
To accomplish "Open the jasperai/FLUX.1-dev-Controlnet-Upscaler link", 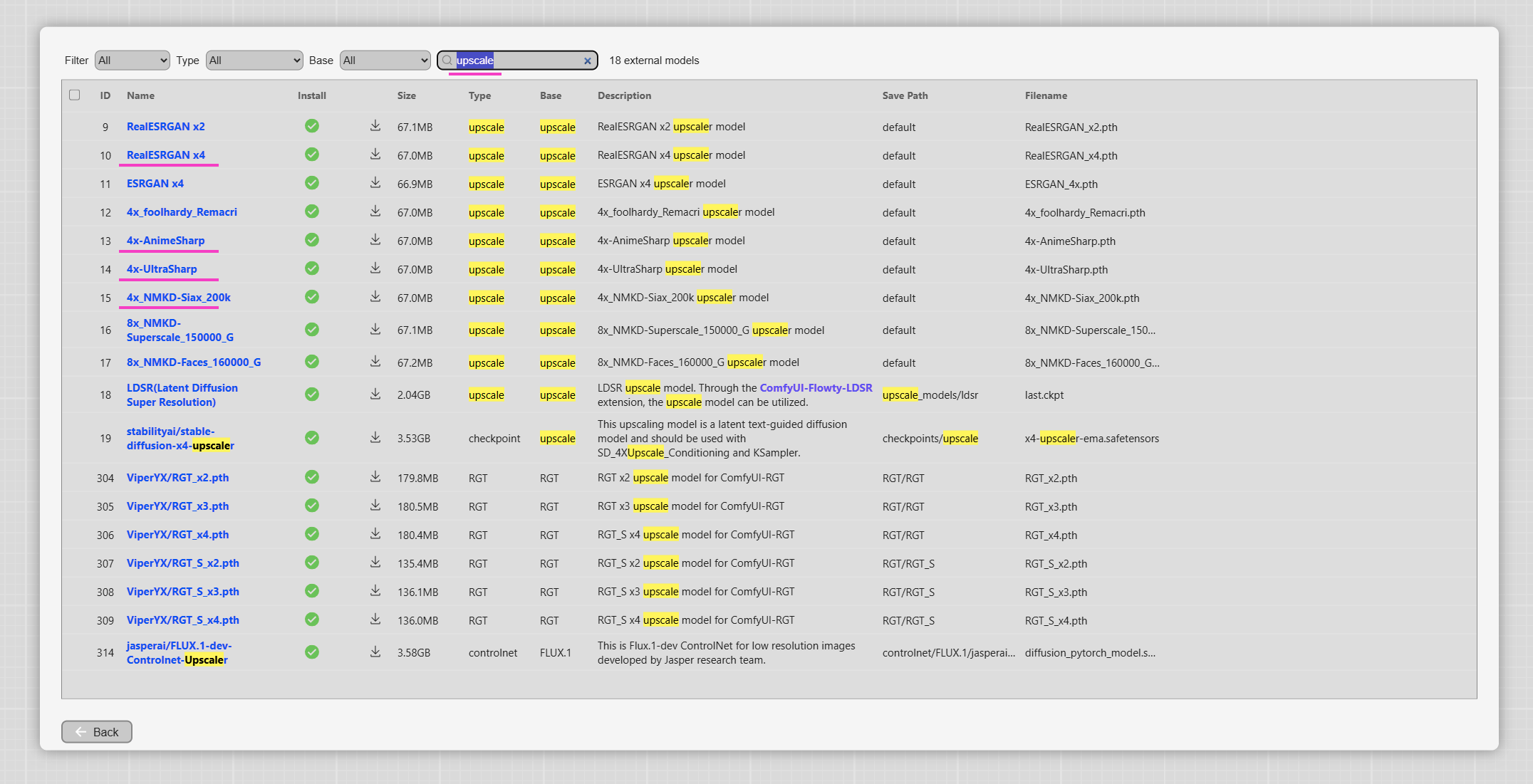I will tap(179, 652).
